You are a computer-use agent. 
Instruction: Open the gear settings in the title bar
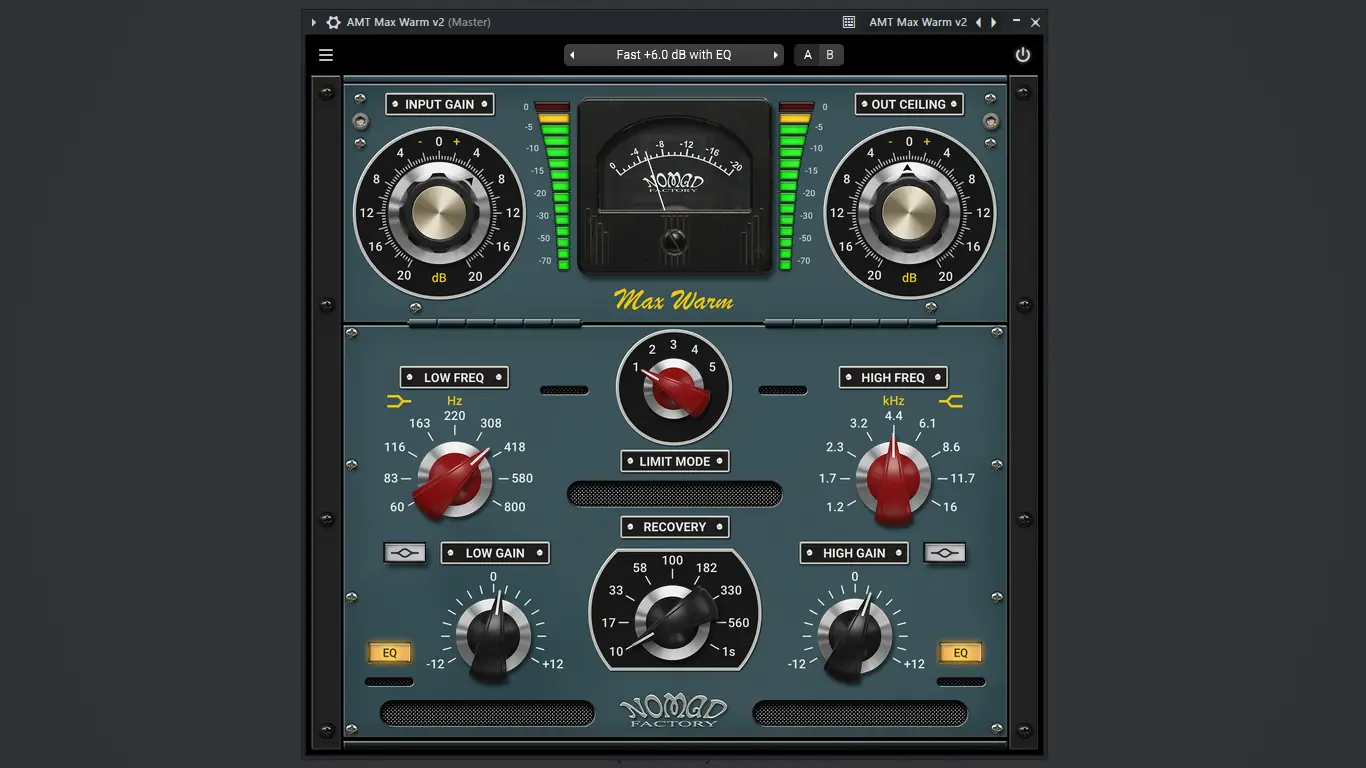pyautogui.click(x=333, y=22)
